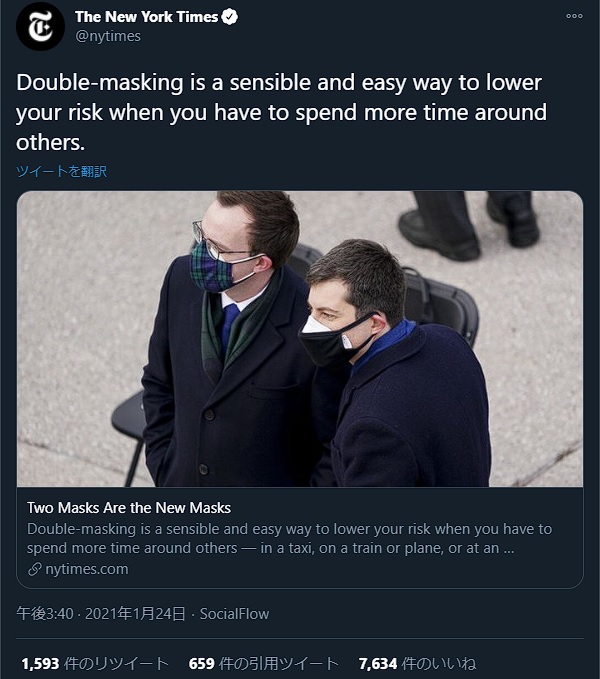This screenshot has height=679, width=600.
Task: Click the 2021年1月24日 tweet date
Action: point(135,614)
